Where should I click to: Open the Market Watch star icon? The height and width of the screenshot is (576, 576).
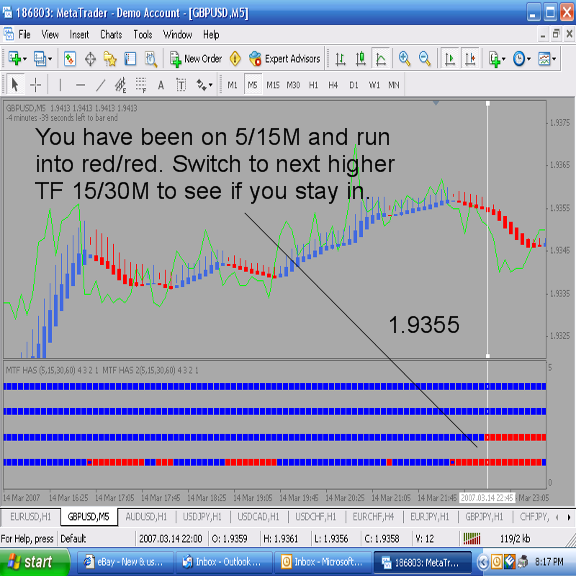coord(110,59)
